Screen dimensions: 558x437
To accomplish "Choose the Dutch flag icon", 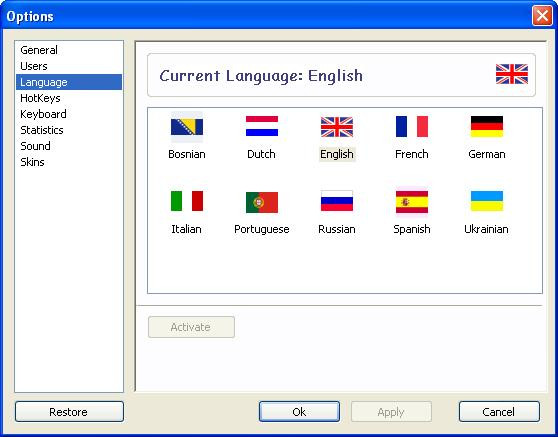I will (x=262, y=126).
